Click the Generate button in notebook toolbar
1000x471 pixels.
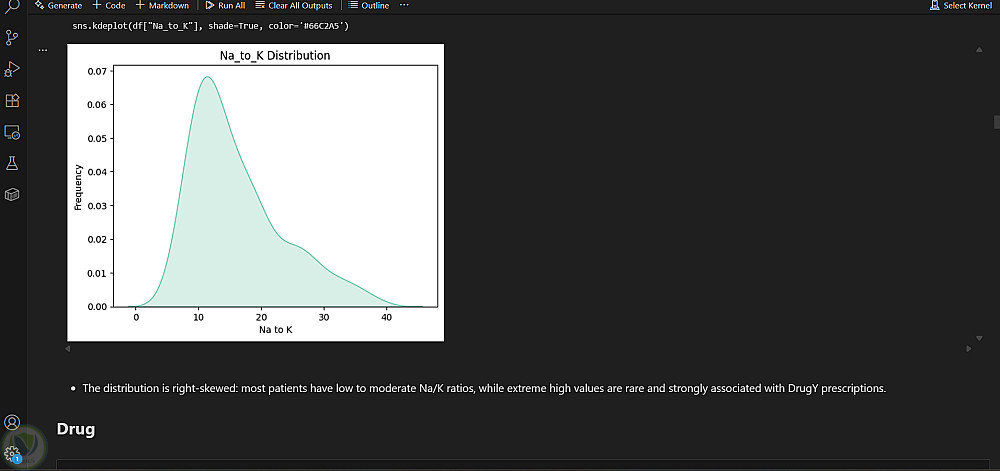[x=58, y=6]
